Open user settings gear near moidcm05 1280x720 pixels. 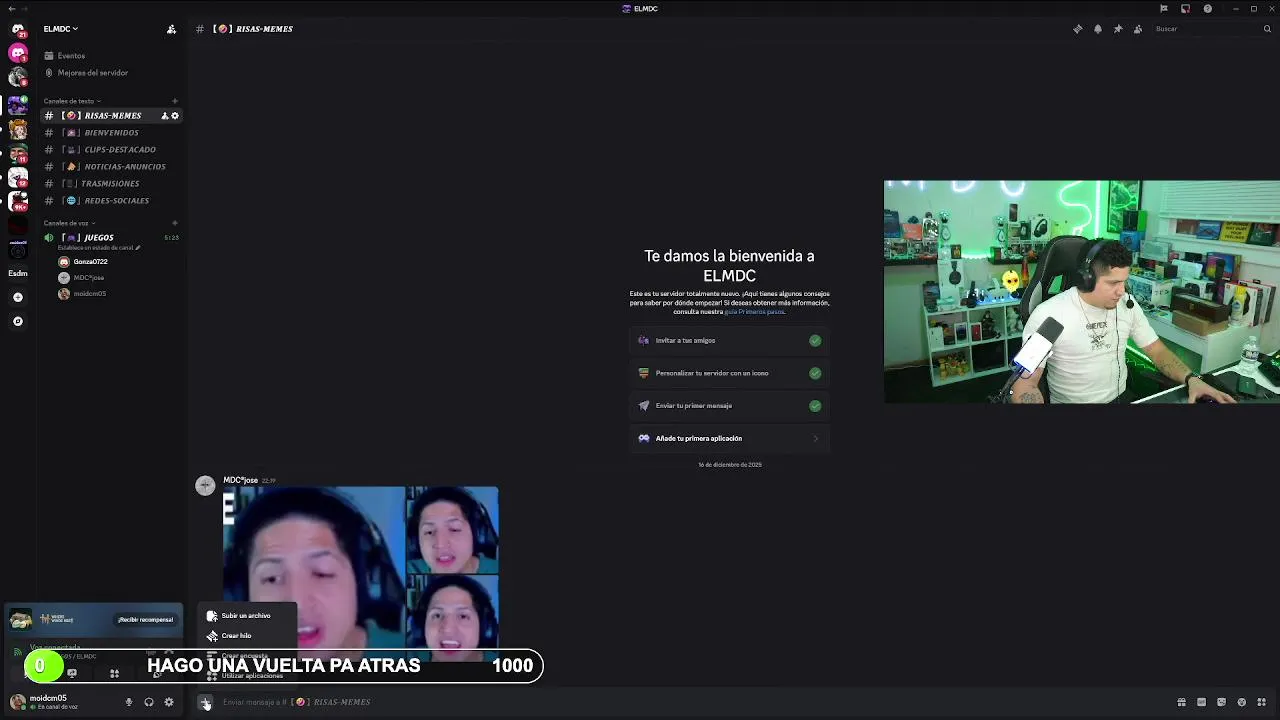click(x=169, y=702)
